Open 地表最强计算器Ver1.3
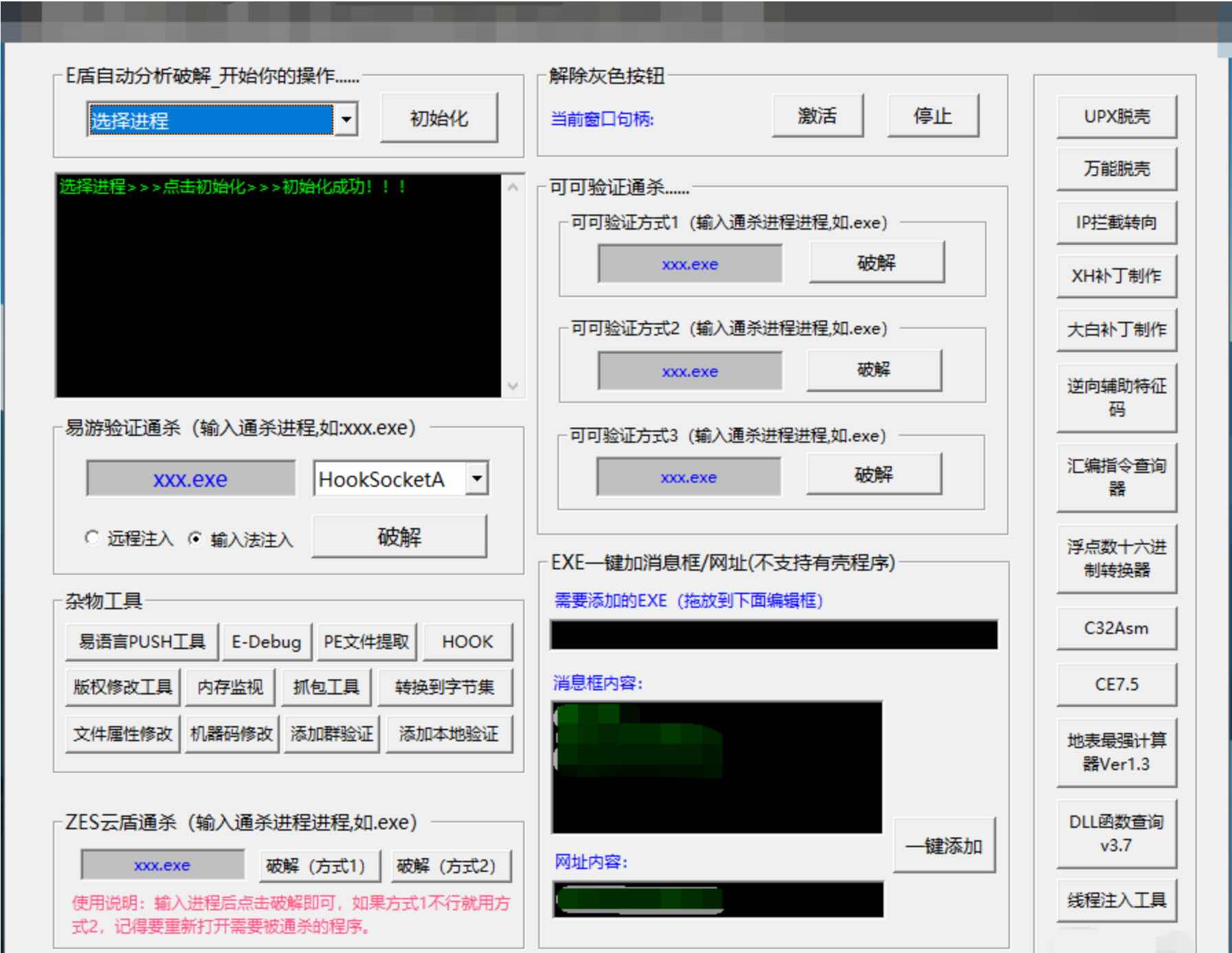Viewport: 1232px width, 953px height. pos(1116,752)
